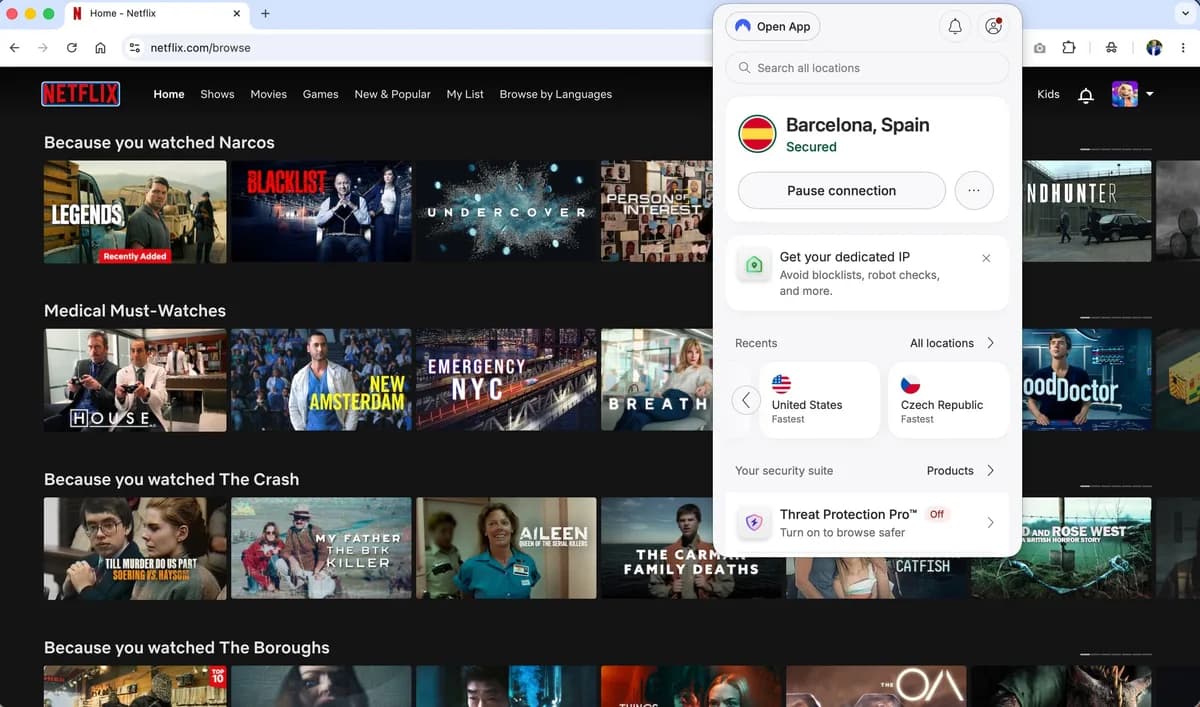
Task: Click the browser forward arrow
Action: [43, 47]
